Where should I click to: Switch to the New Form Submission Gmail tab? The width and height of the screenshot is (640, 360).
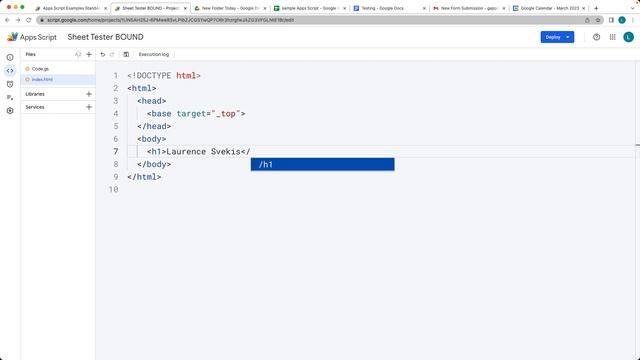coord(469,8)
